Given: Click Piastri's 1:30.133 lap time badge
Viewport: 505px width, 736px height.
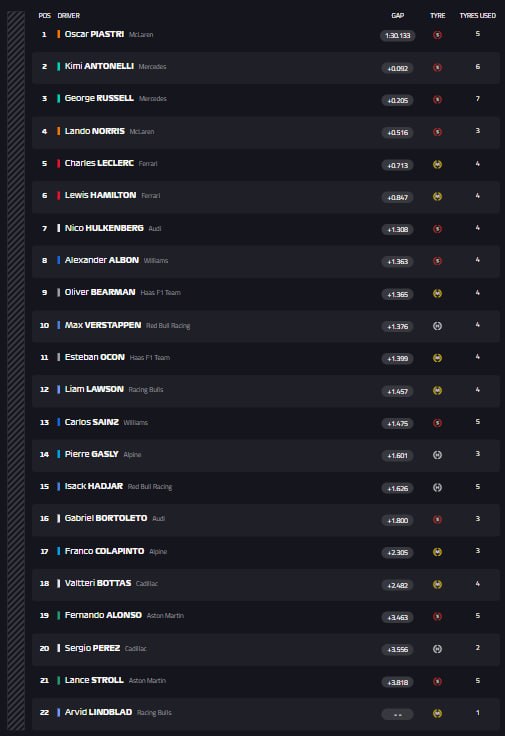Looking at the screenshot, I should [x=398, y=36].
